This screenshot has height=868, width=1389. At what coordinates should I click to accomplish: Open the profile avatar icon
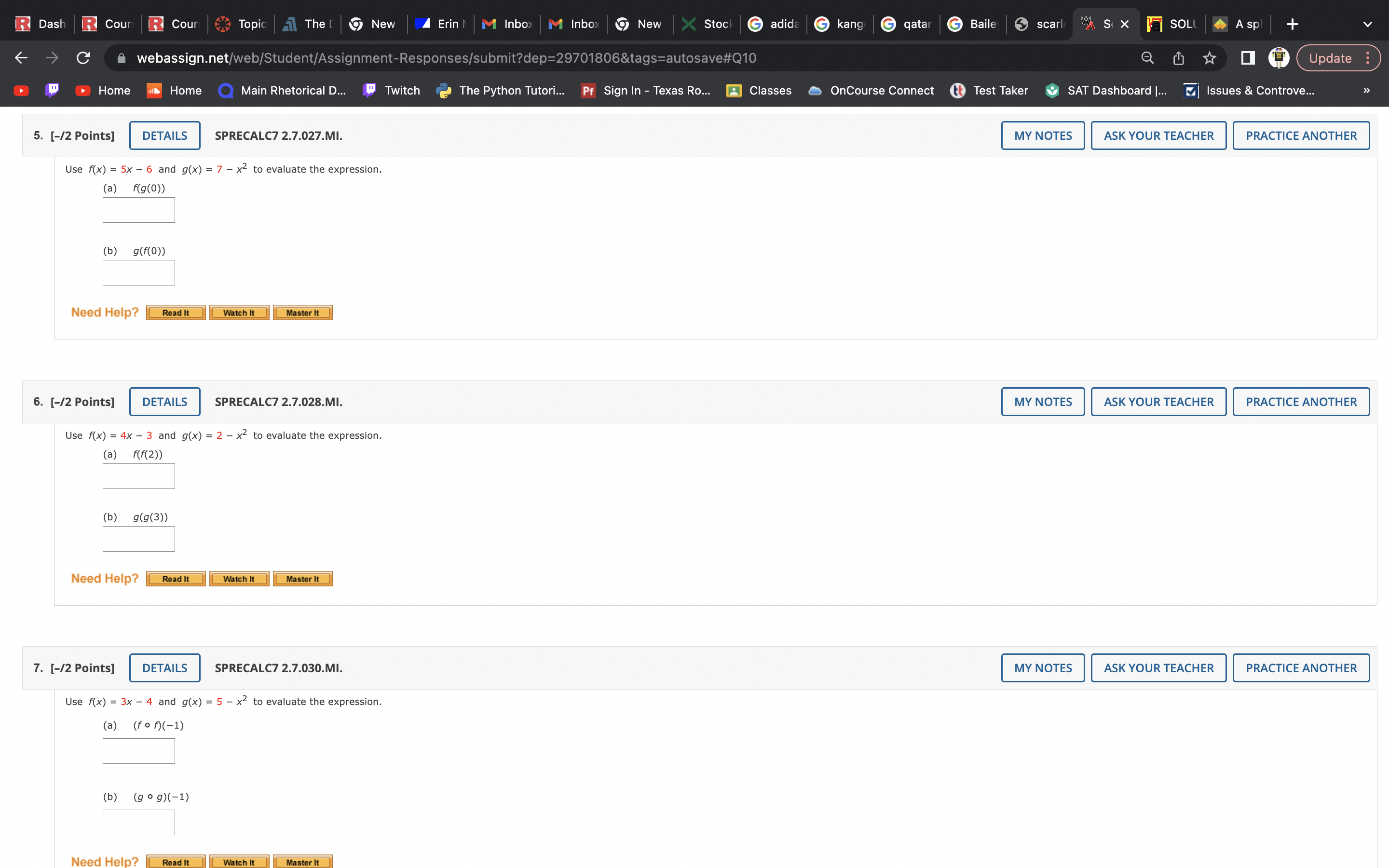(1278, 58)
